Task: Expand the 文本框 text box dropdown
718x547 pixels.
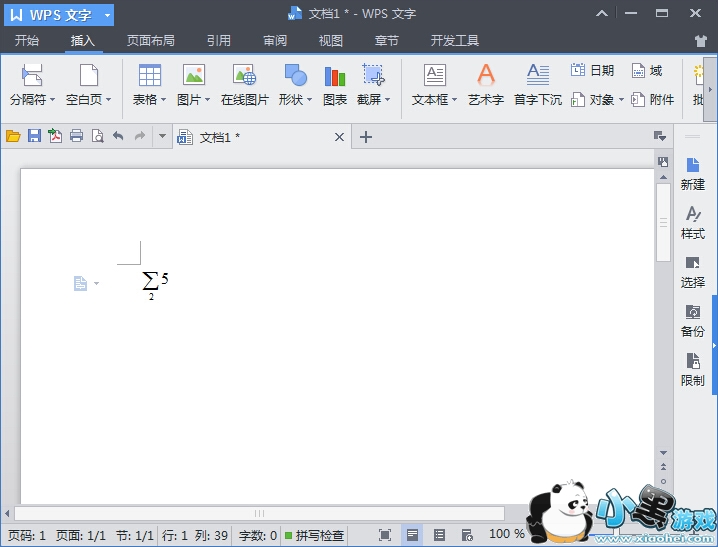Action: point(454,100)
